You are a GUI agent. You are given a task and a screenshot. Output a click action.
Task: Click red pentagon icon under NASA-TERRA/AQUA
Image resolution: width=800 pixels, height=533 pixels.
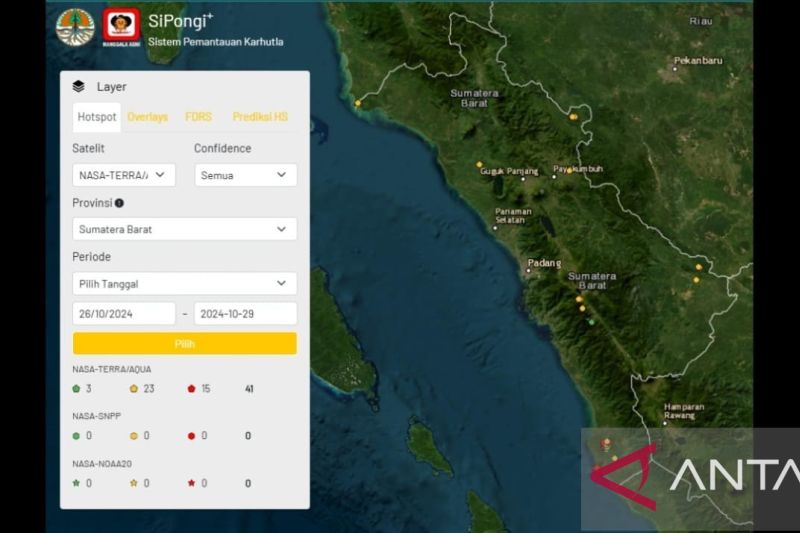click(x=191, y=389)
